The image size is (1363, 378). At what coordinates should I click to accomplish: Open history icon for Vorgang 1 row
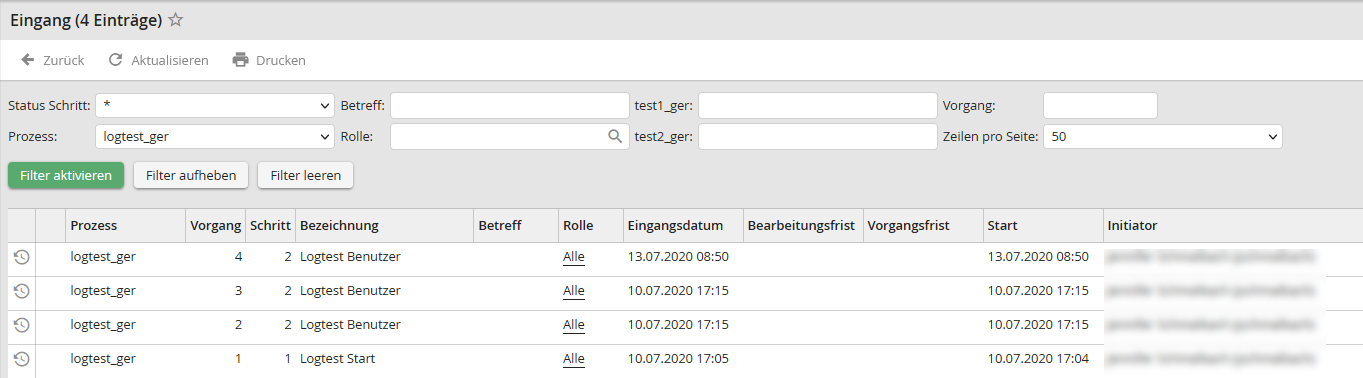pos(21,359)
